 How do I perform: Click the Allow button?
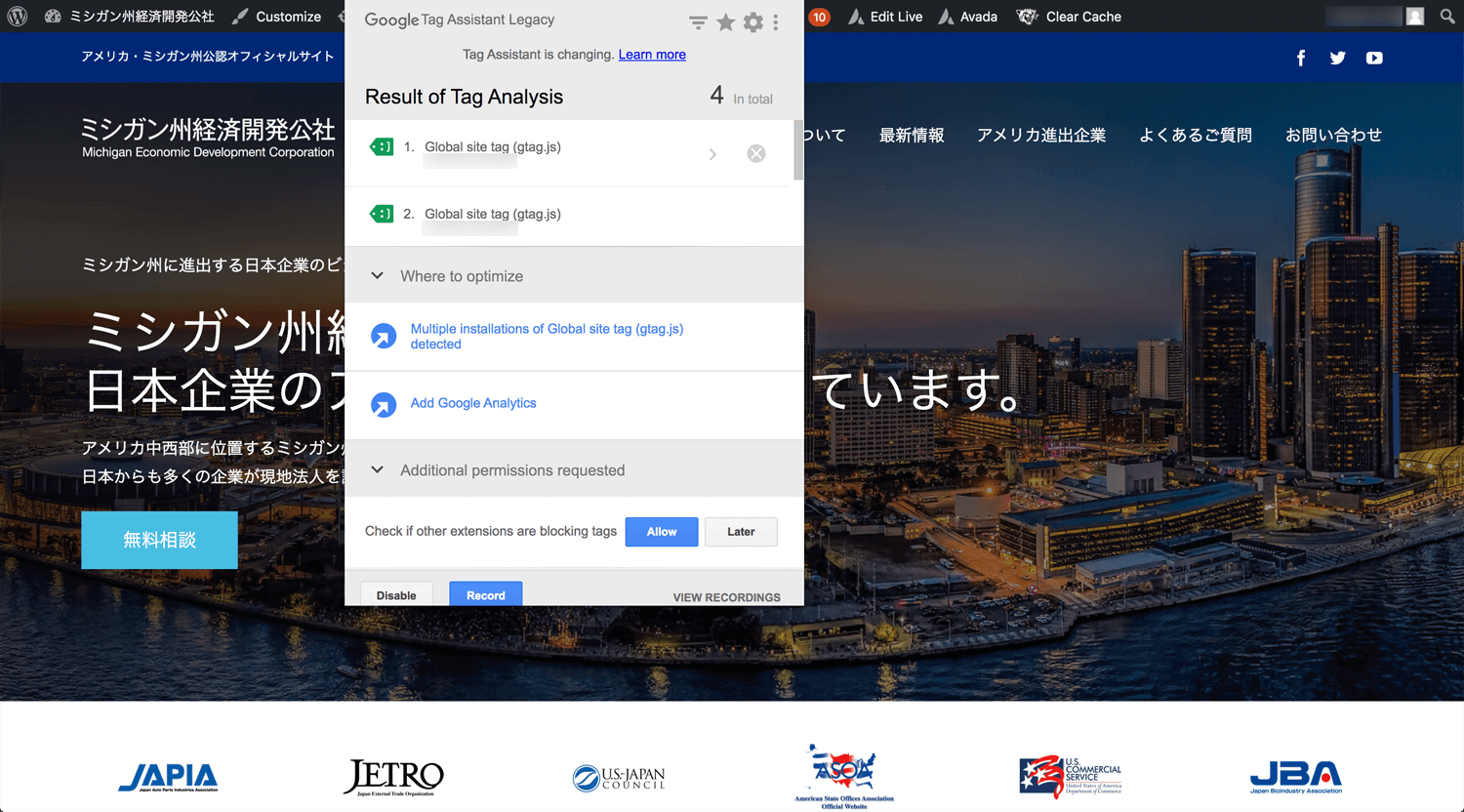click(x=662, y=532)
